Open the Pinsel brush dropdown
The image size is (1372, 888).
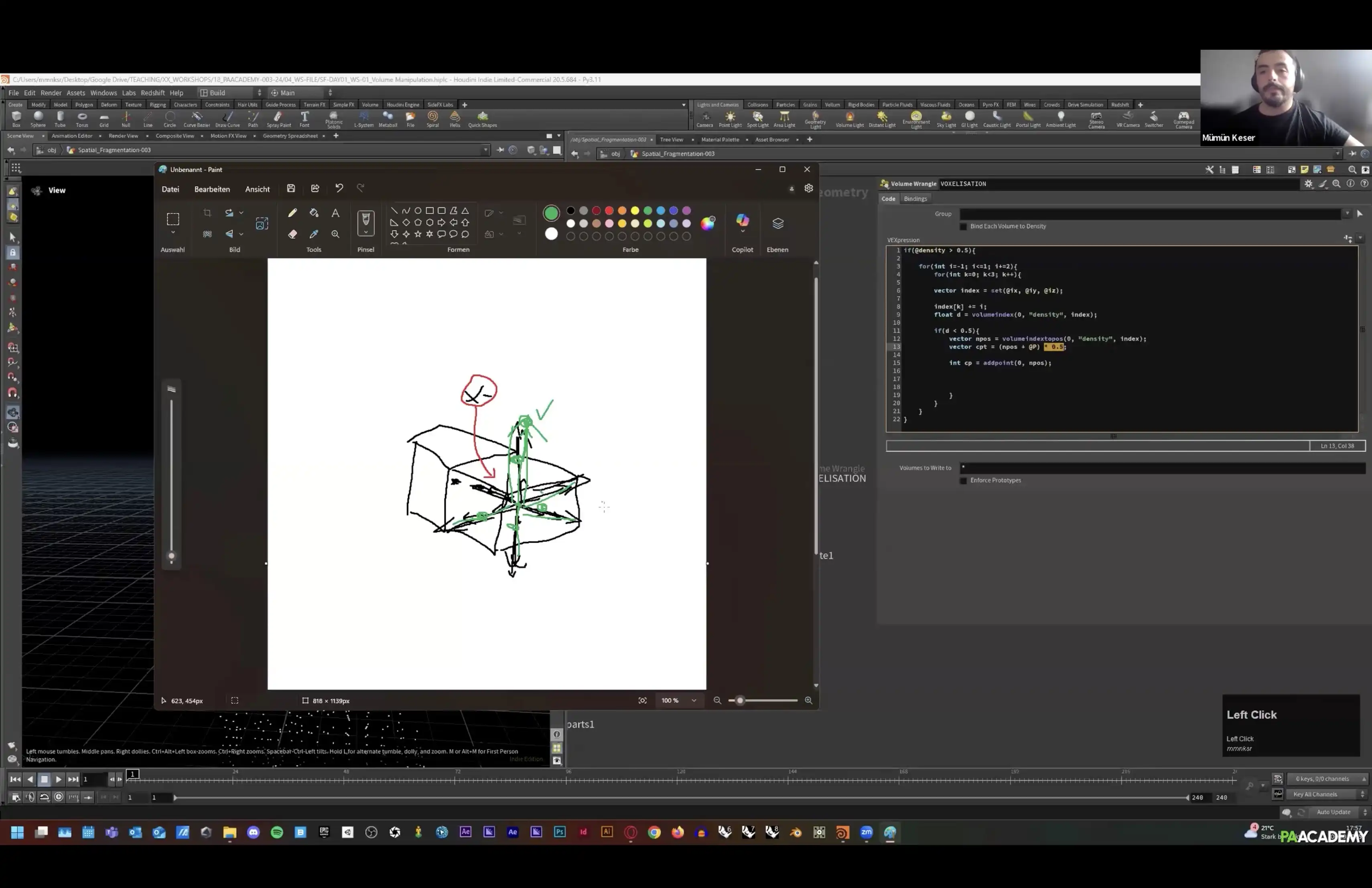pos(365,233)
